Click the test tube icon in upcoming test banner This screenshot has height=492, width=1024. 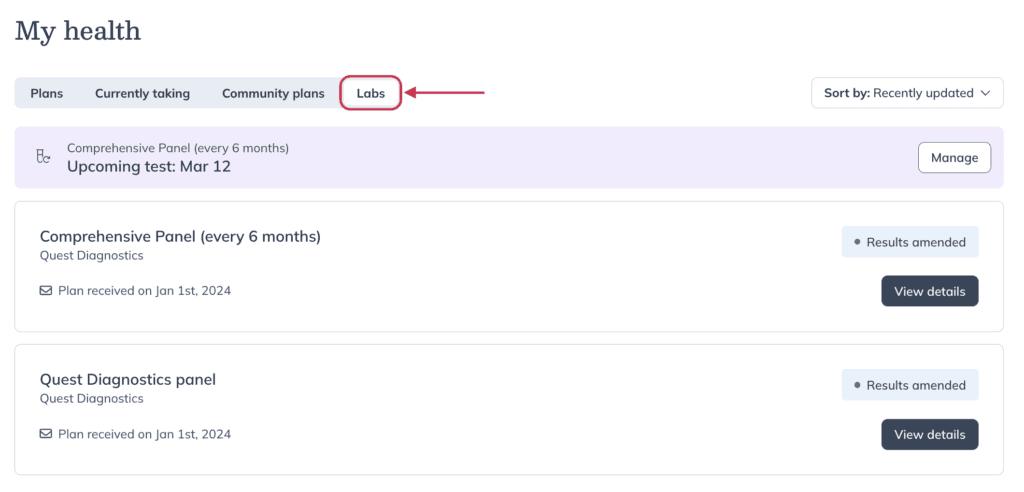click(43, 157)
